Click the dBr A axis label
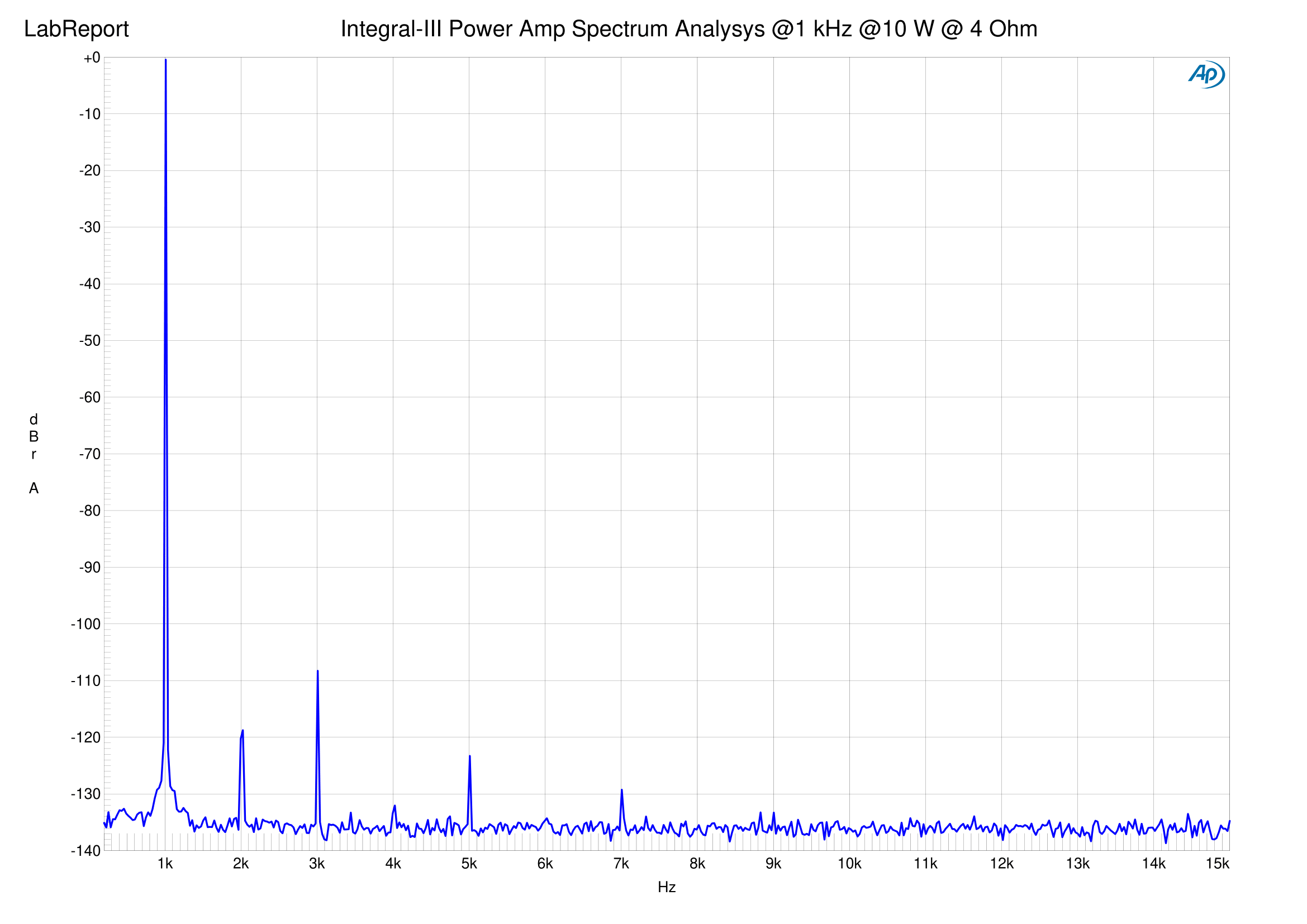 (x=34, y=454)
